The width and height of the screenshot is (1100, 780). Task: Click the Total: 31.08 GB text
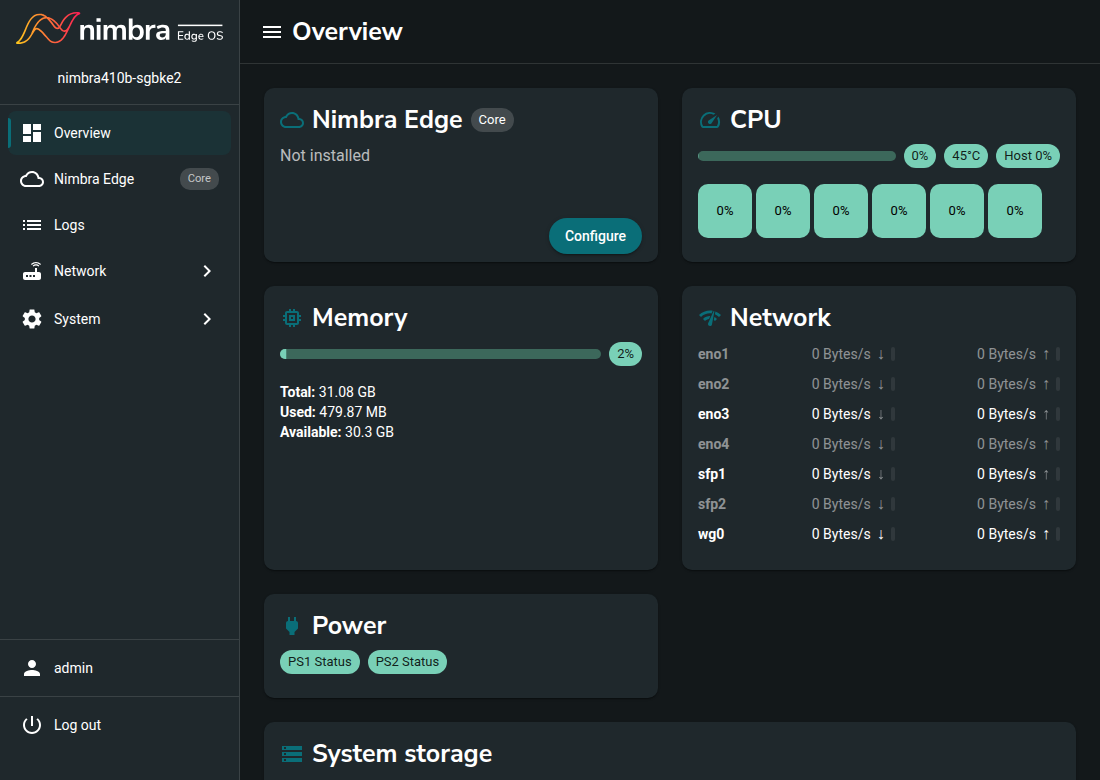(x=328, y=392)
